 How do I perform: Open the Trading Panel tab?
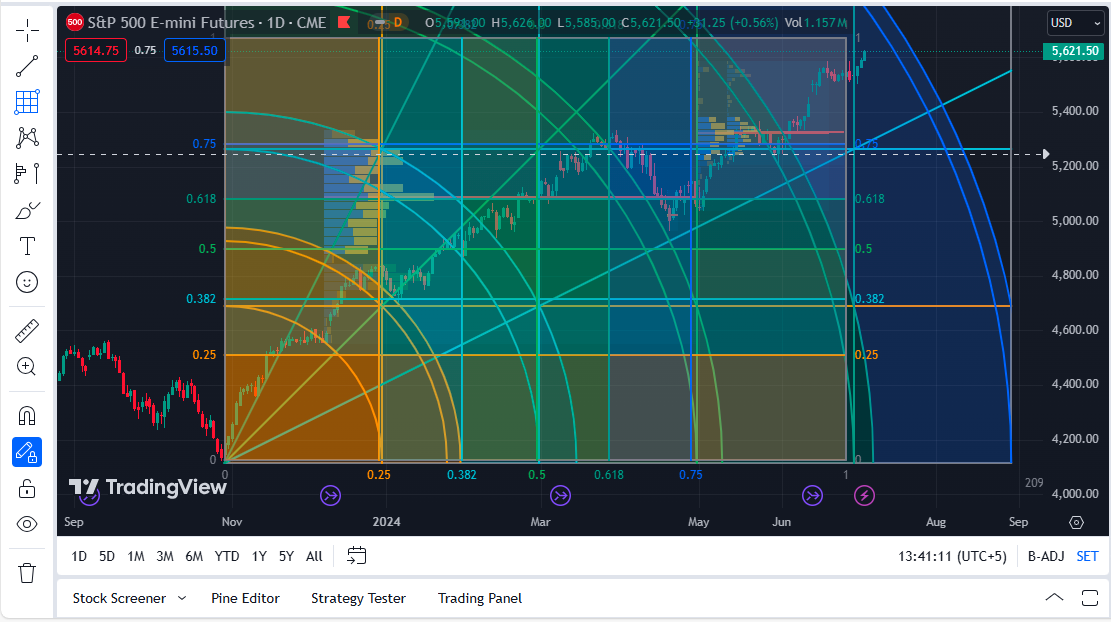click(x=480, y=598)
